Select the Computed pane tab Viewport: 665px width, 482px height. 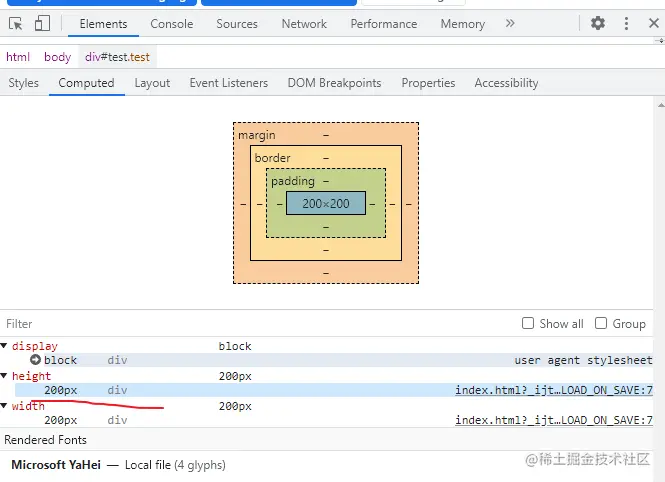click(87, 83)
